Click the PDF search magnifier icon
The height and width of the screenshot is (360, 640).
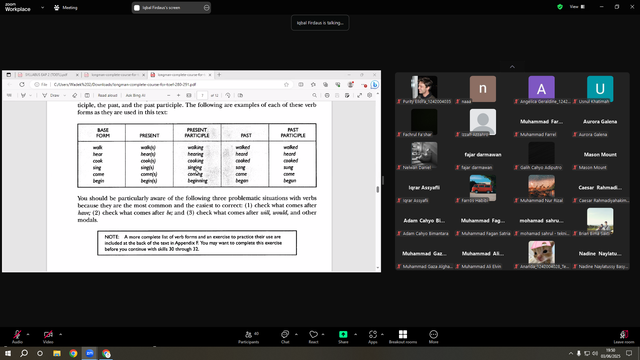[314, 96]
